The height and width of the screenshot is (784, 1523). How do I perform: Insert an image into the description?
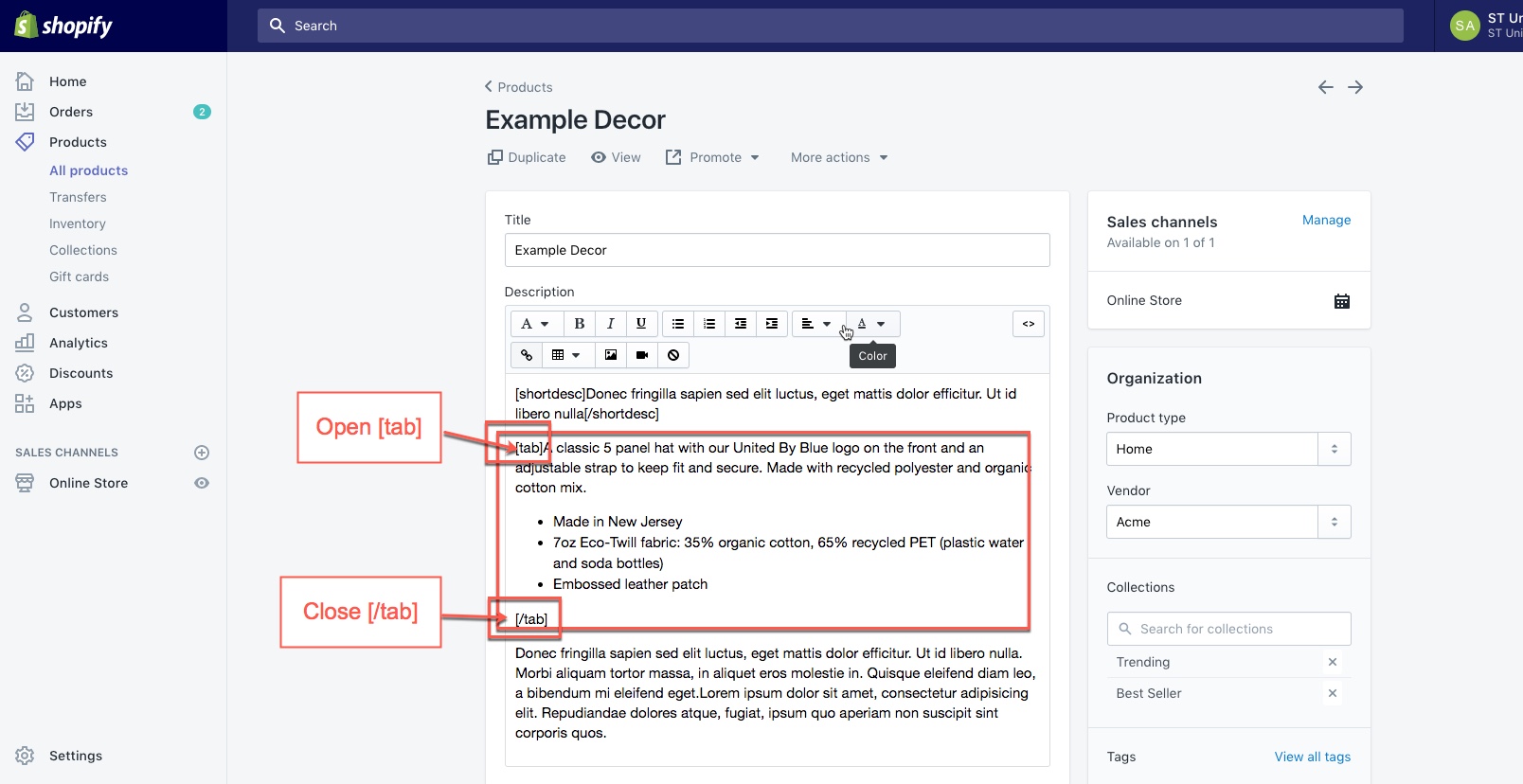611,355
